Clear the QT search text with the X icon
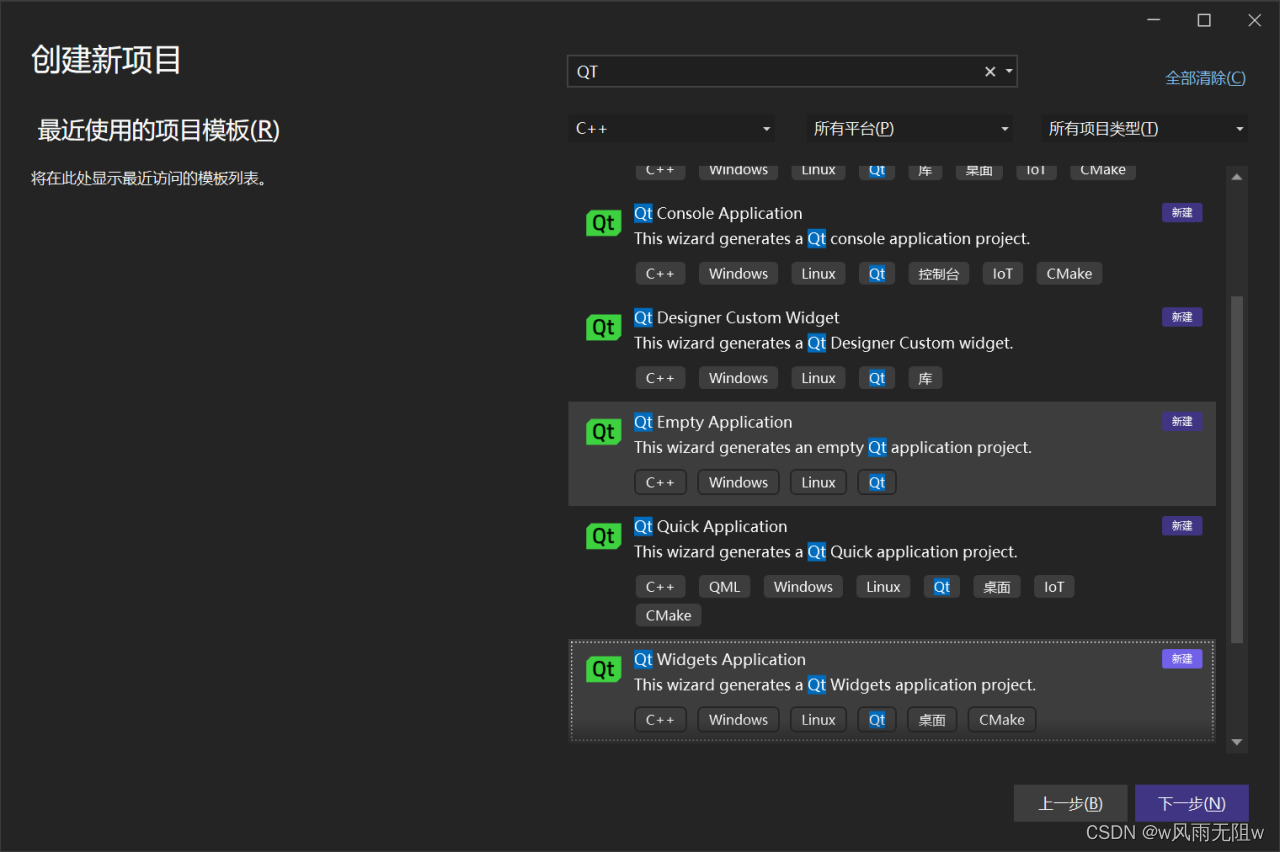This screenshot has width=1280, height=852. (x=990, y=72)
